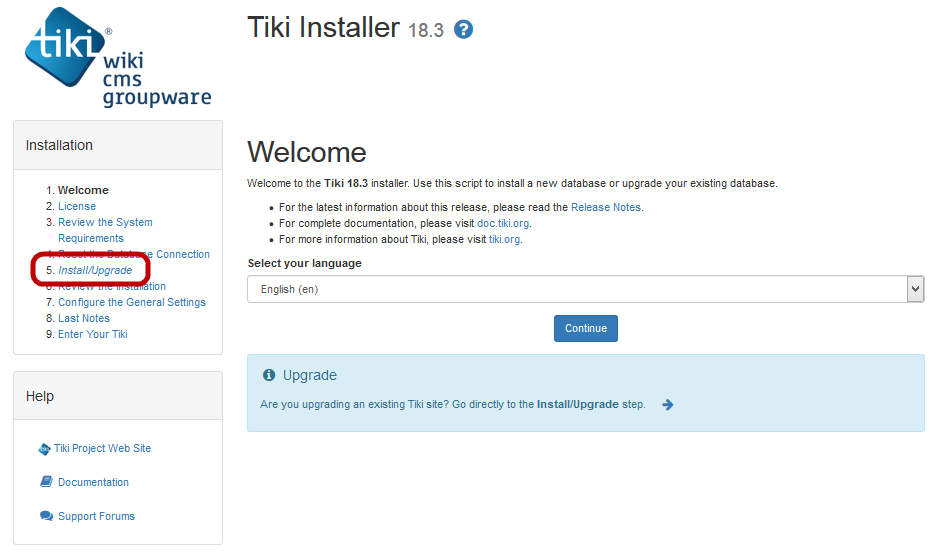Image resolution: width=937 pixels, height=555 pixels.
Task: Follow the tiki.org link
Action: coord(505,239)
